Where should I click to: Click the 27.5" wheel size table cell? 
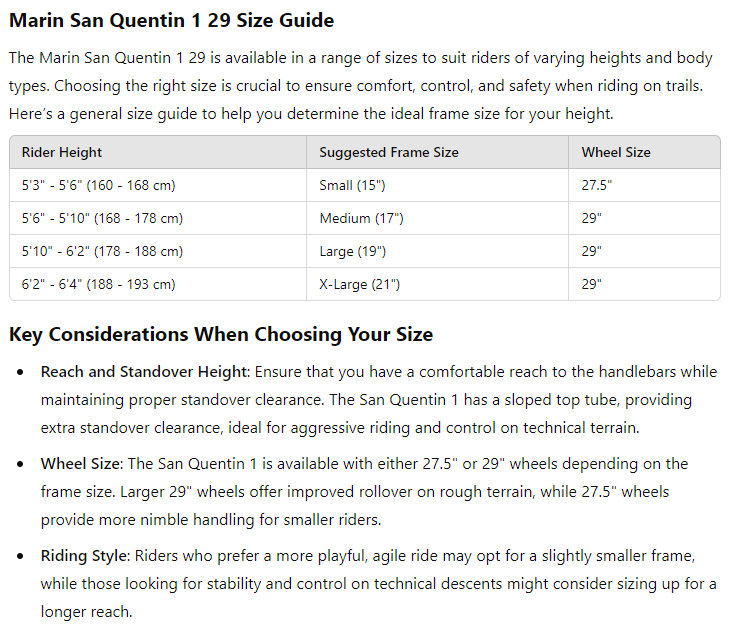pos(597,186)
